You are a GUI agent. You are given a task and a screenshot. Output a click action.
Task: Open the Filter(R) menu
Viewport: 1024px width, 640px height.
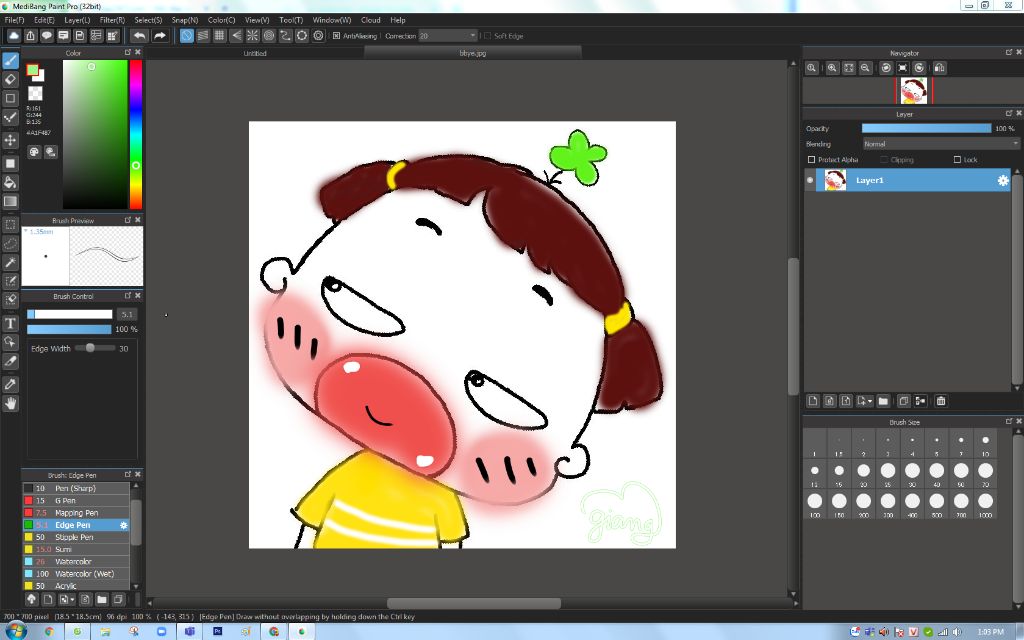click(x=112, y=20)
